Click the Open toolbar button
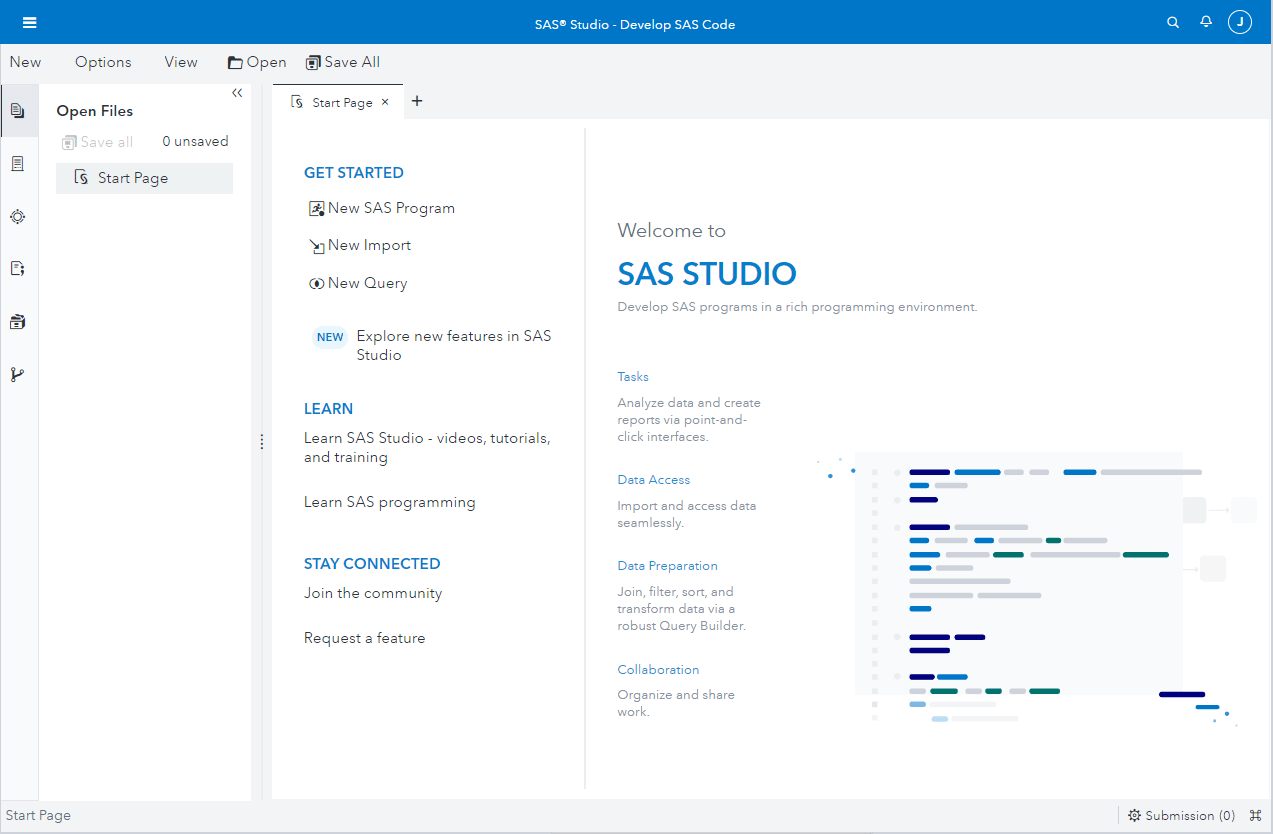The image size is (1273, 834). [257, 62]
